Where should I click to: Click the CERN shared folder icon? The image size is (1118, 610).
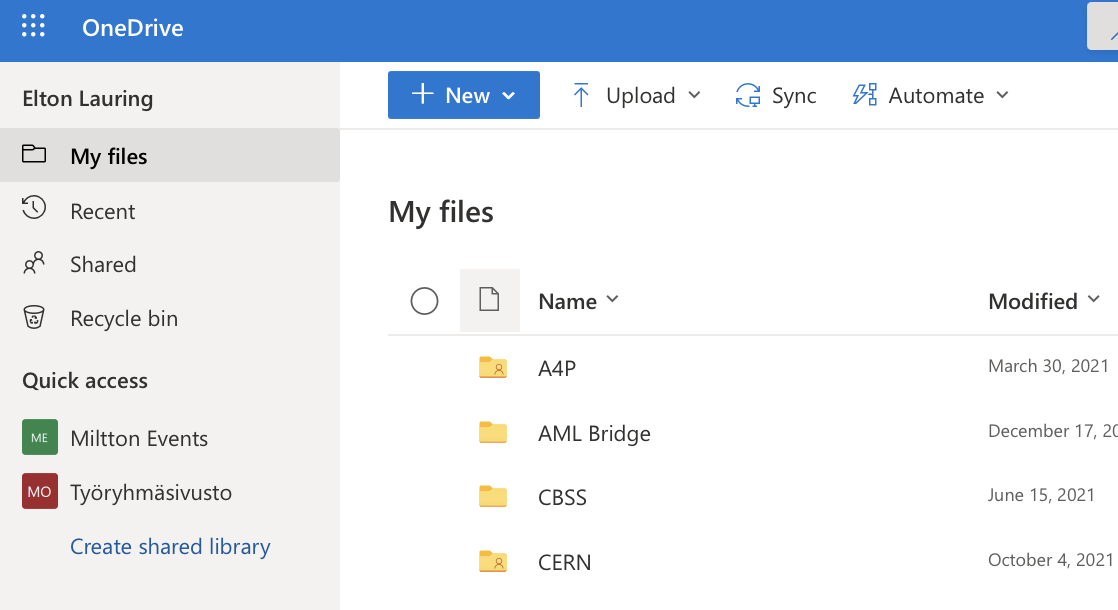(493, 561)
